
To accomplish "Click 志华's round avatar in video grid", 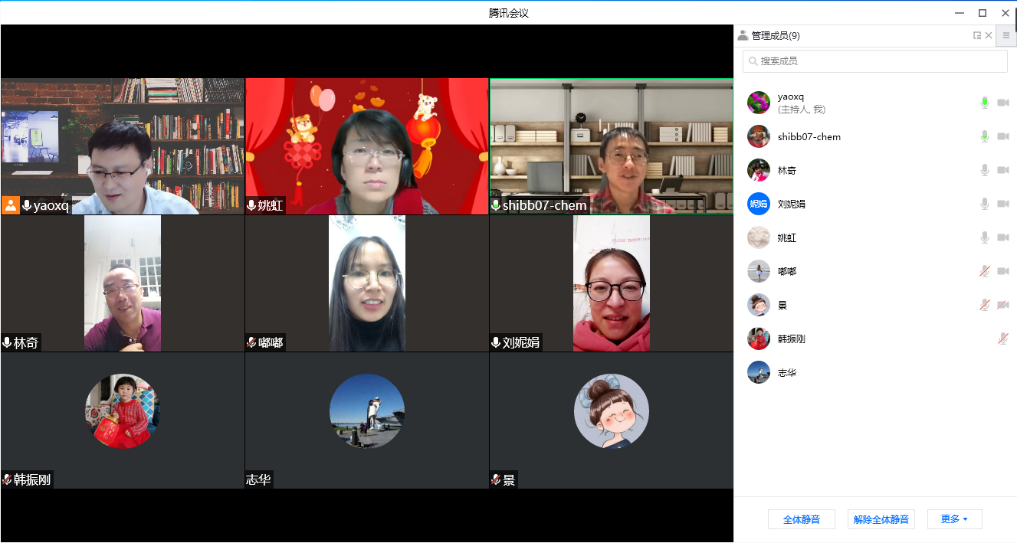I will point(367,411).
